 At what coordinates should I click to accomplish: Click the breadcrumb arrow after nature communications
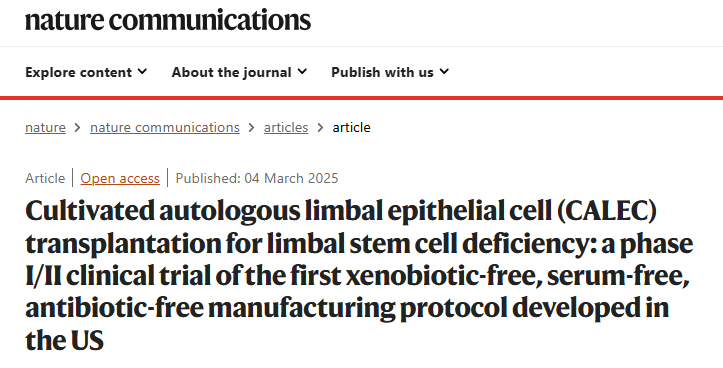pyautogui.click(x=251, y=128)
